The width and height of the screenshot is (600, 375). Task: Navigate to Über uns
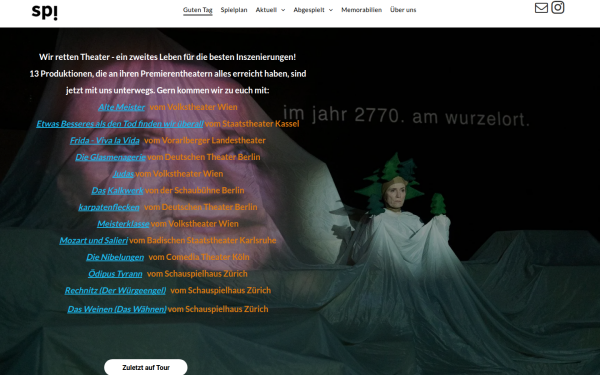point(403,10)
